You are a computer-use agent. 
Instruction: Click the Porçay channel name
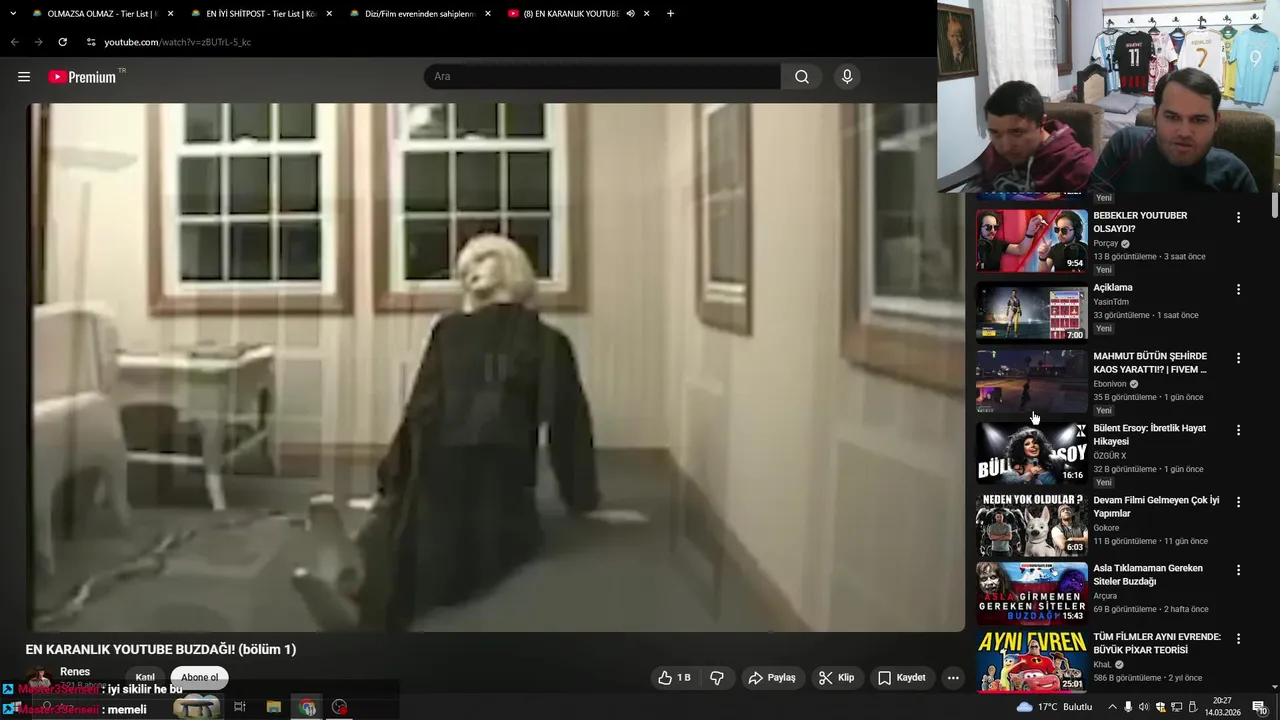[1106, 244]
